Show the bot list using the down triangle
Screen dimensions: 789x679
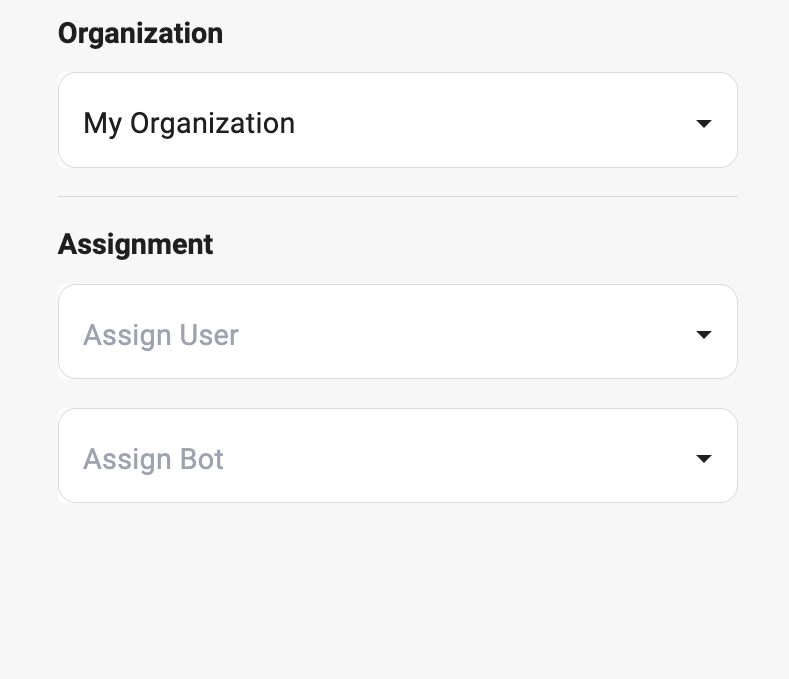tap(703, 459)
